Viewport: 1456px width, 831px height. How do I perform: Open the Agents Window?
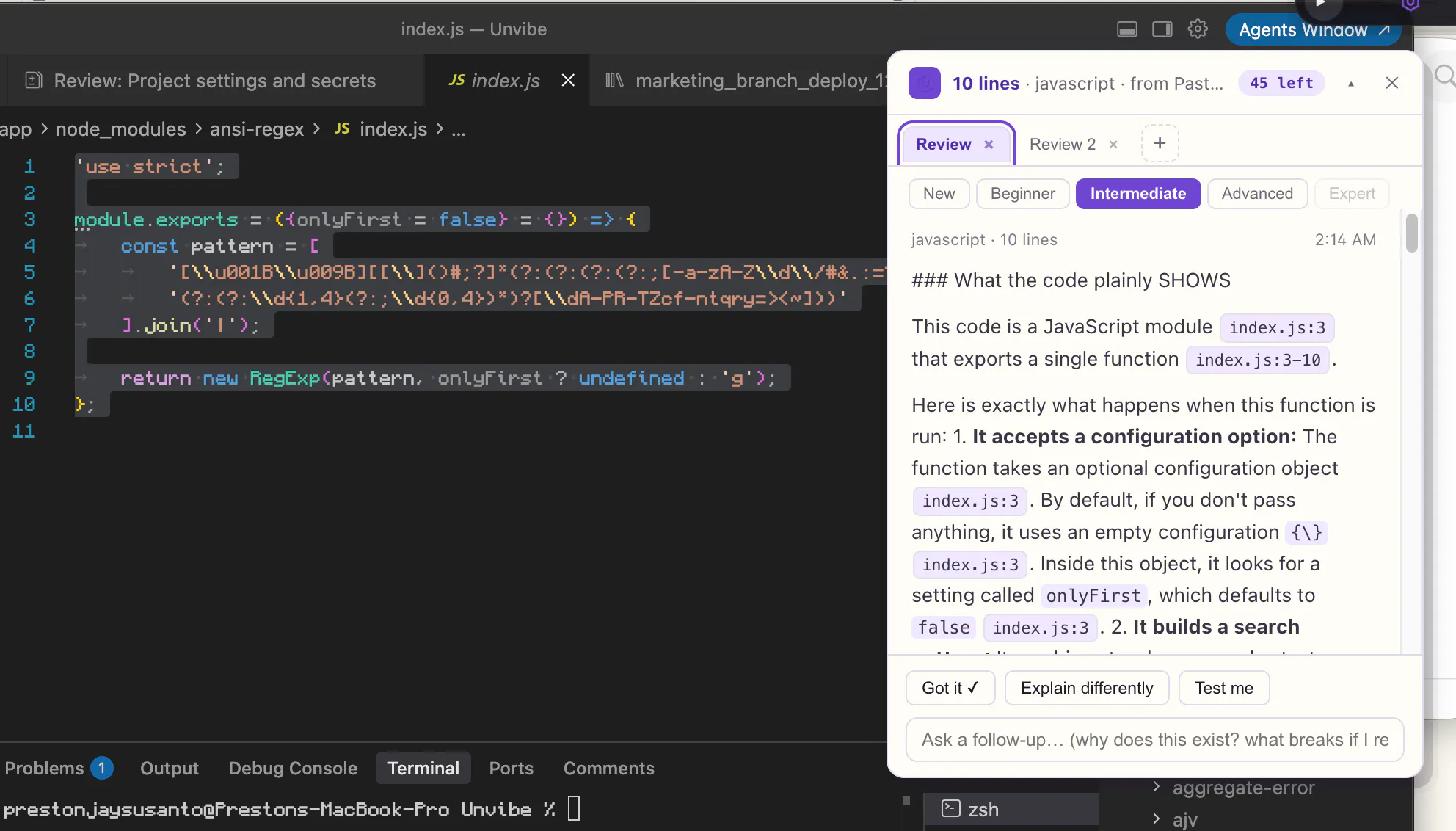(1313, 30)
